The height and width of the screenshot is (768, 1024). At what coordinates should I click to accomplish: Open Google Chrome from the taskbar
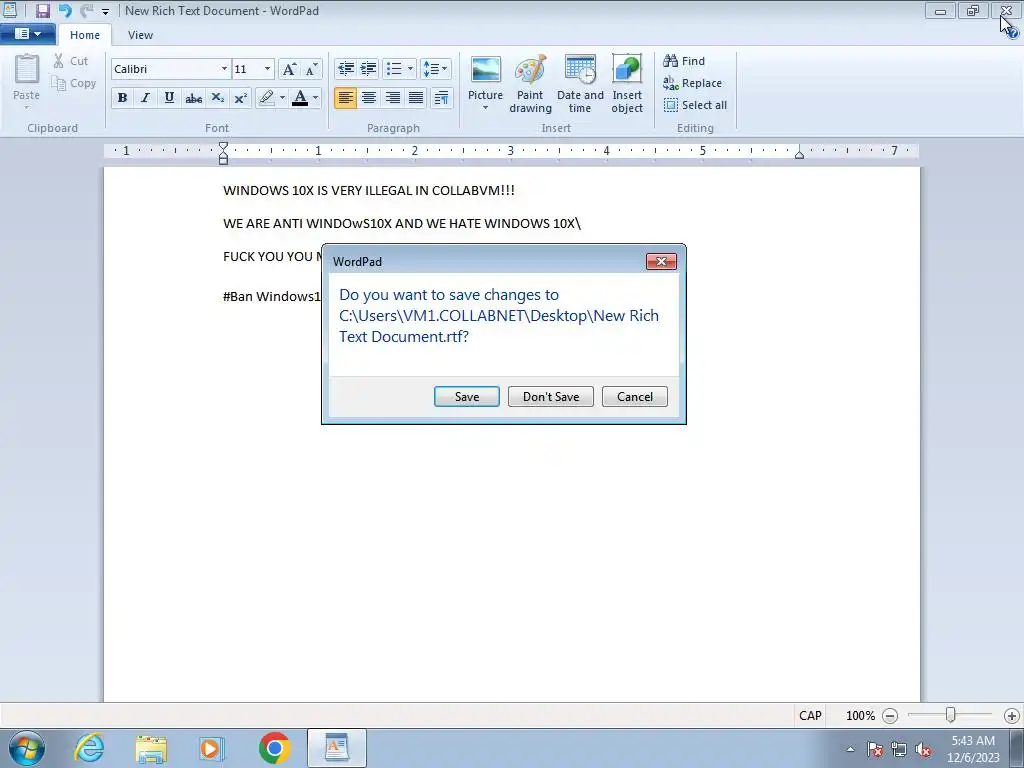point(274,748)
